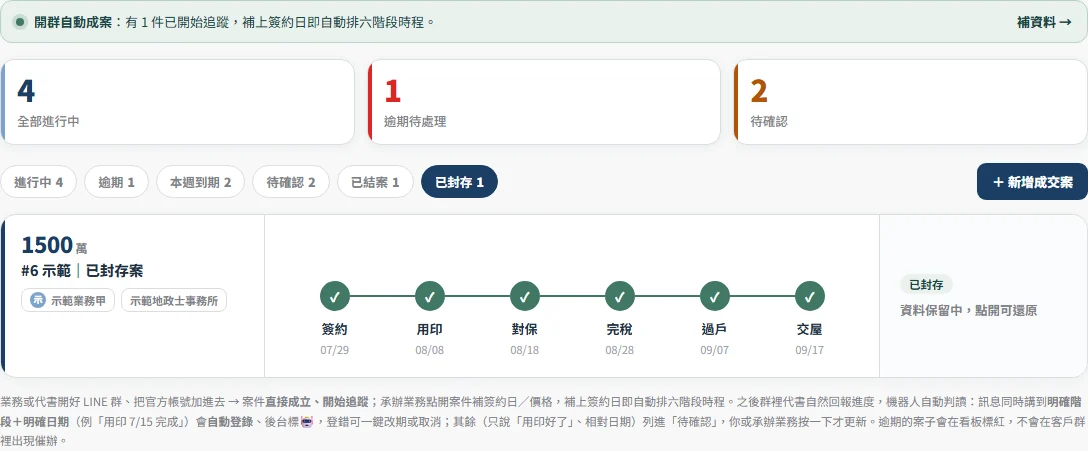Viewport: 1088px width, 451px height.
Task: Click the 1500 萬 price value
Action: pos(54,245)
